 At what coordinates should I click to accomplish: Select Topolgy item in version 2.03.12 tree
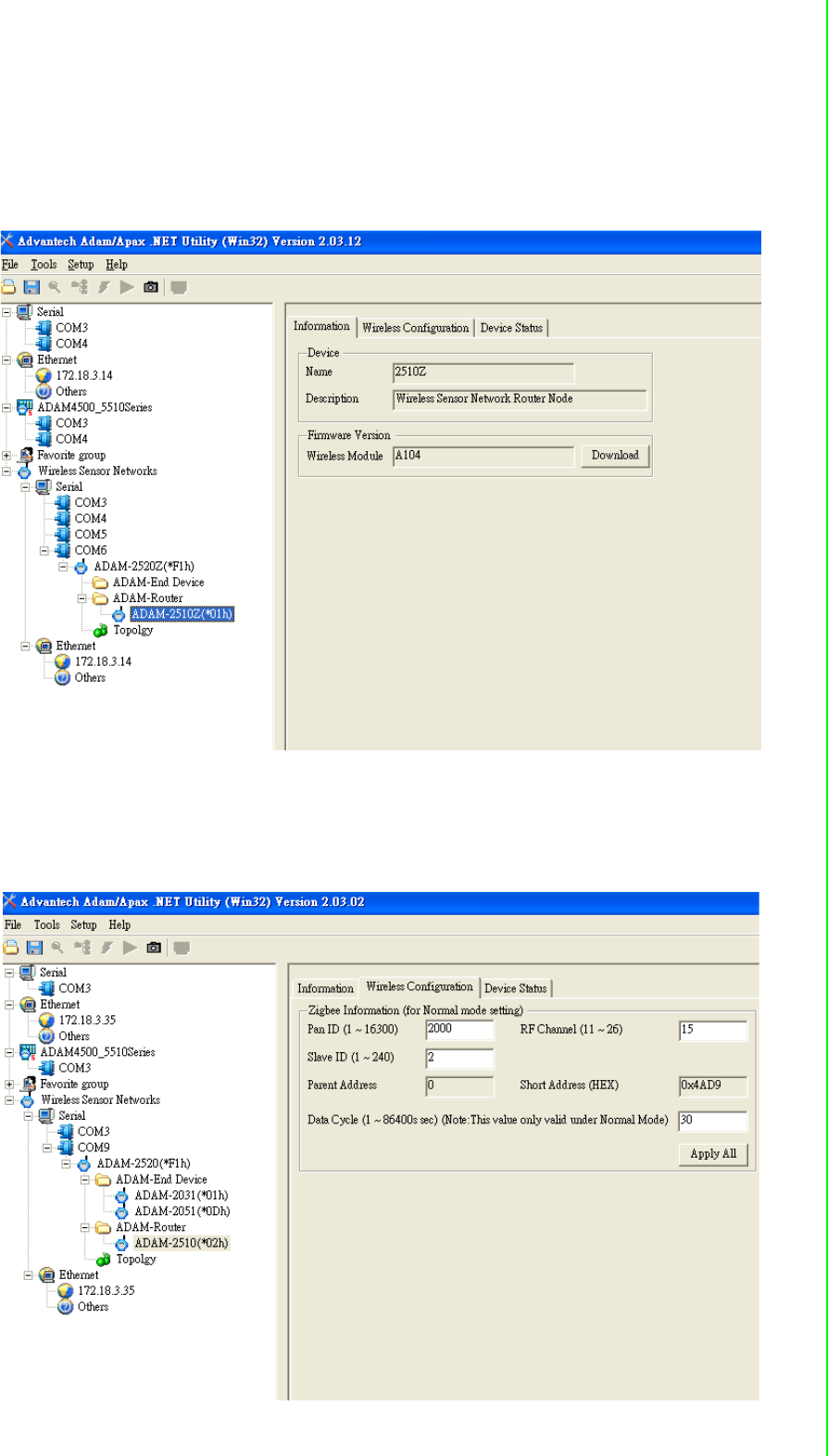pos(133,631)
